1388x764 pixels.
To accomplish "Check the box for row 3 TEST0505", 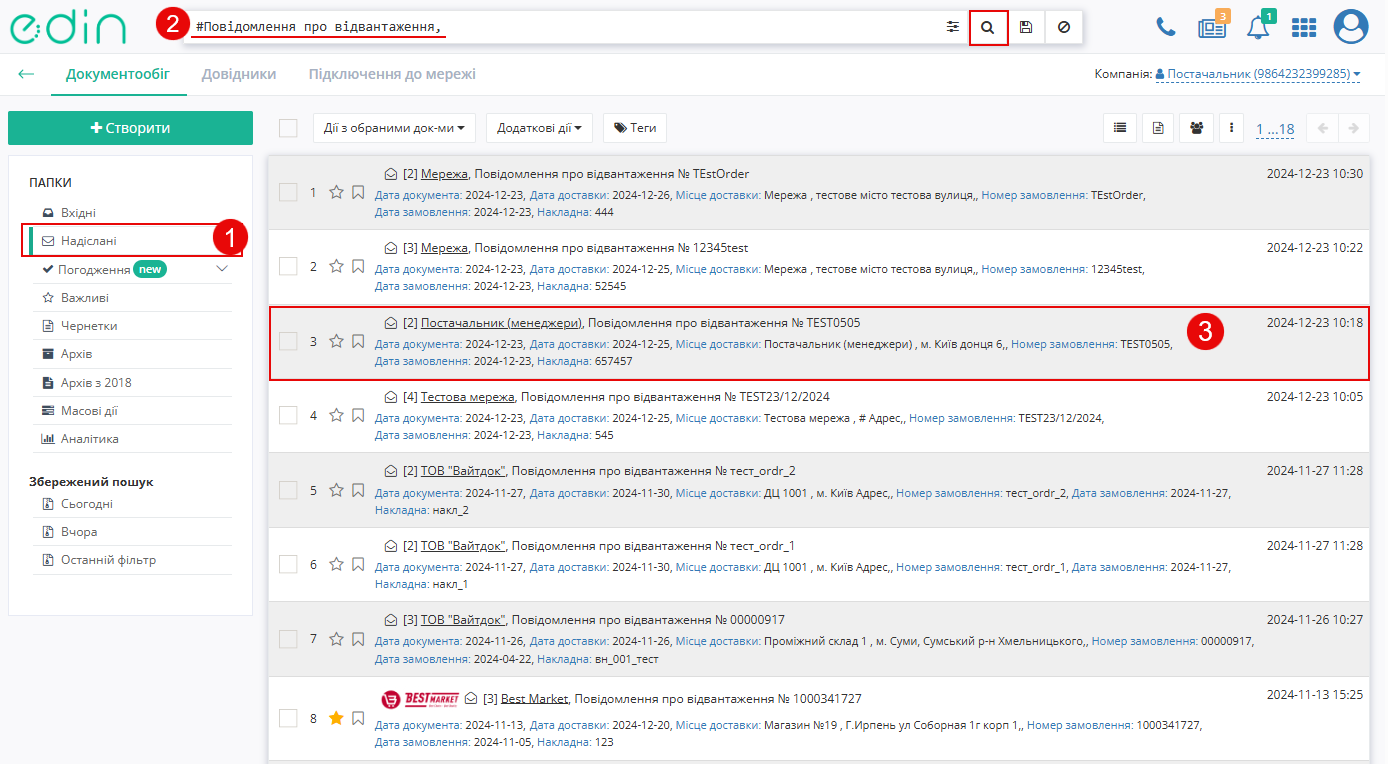I will click(x=288, y=341).
